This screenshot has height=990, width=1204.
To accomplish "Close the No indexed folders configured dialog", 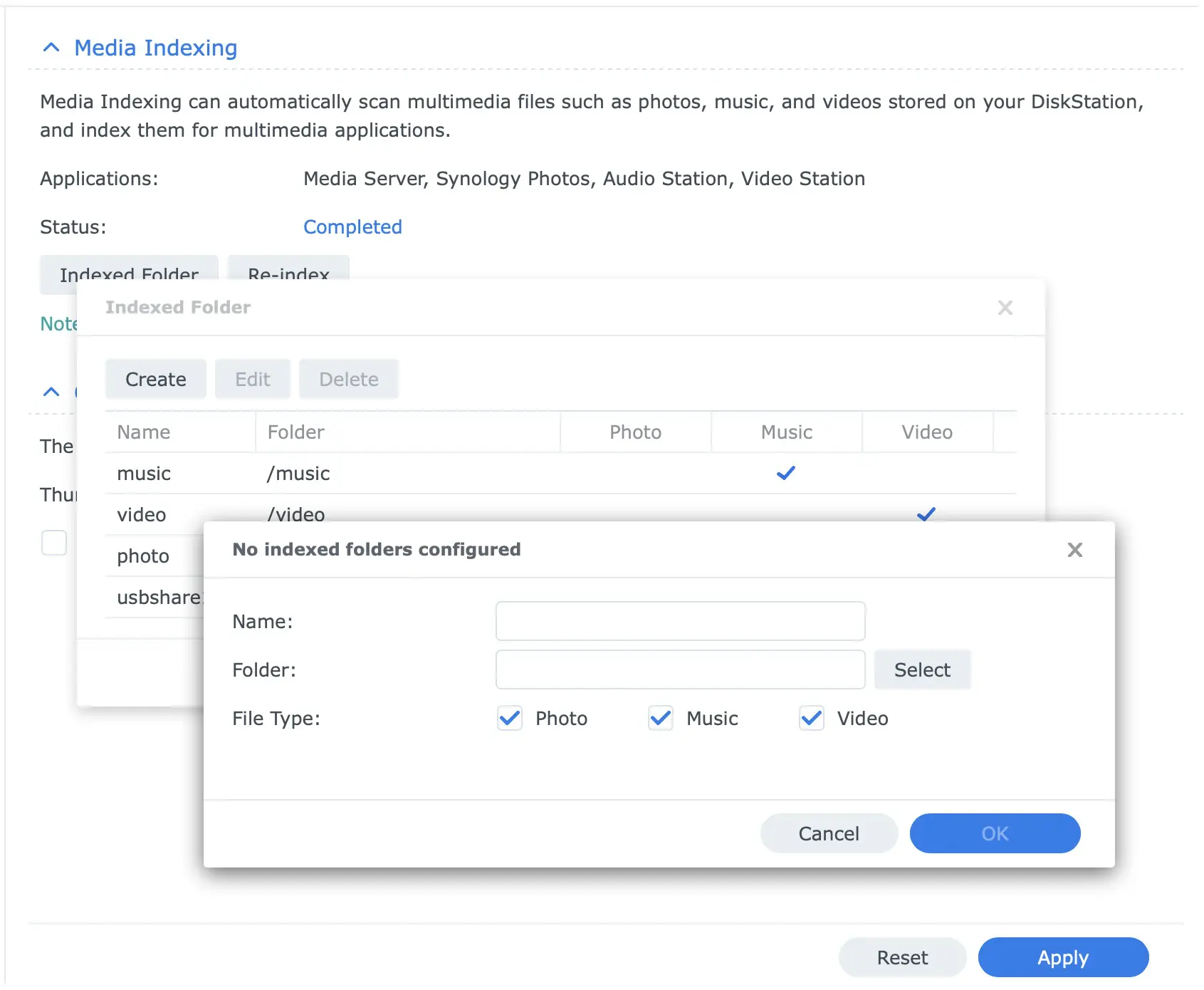I will pos(1074,550).
